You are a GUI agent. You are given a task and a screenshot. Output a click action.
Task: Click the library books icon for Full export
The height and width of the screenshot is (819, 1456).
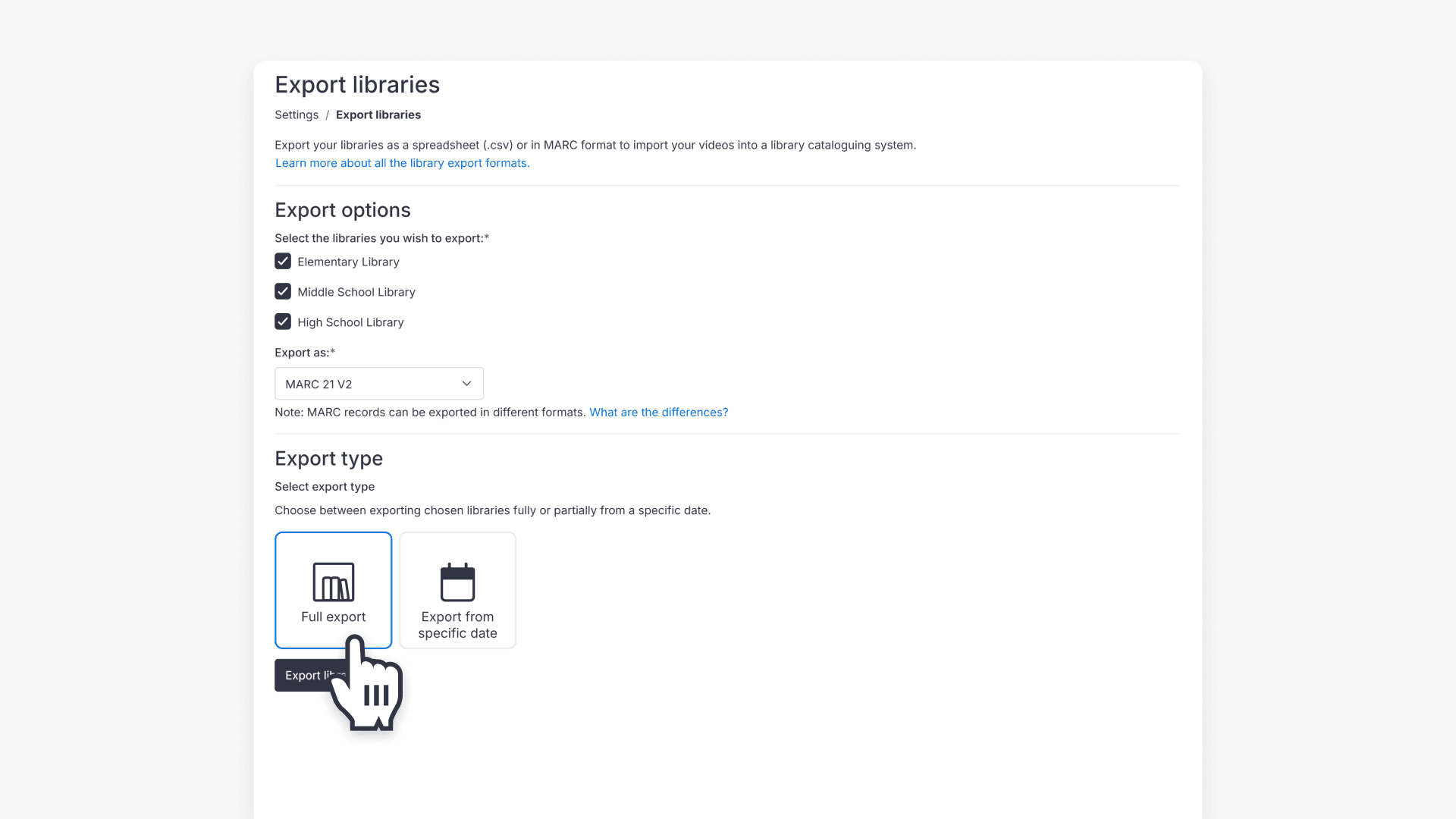tap(333, 582)
